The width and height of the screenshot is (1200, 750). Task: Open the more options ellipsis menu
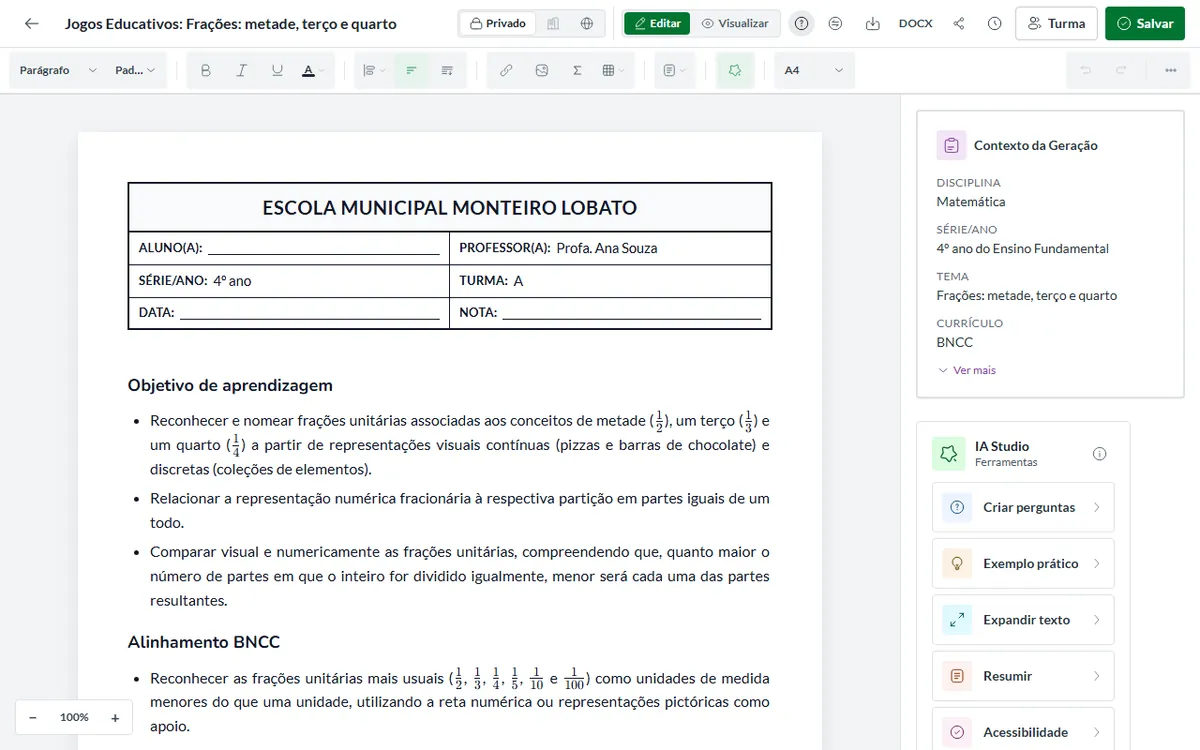pos(1170,70)
